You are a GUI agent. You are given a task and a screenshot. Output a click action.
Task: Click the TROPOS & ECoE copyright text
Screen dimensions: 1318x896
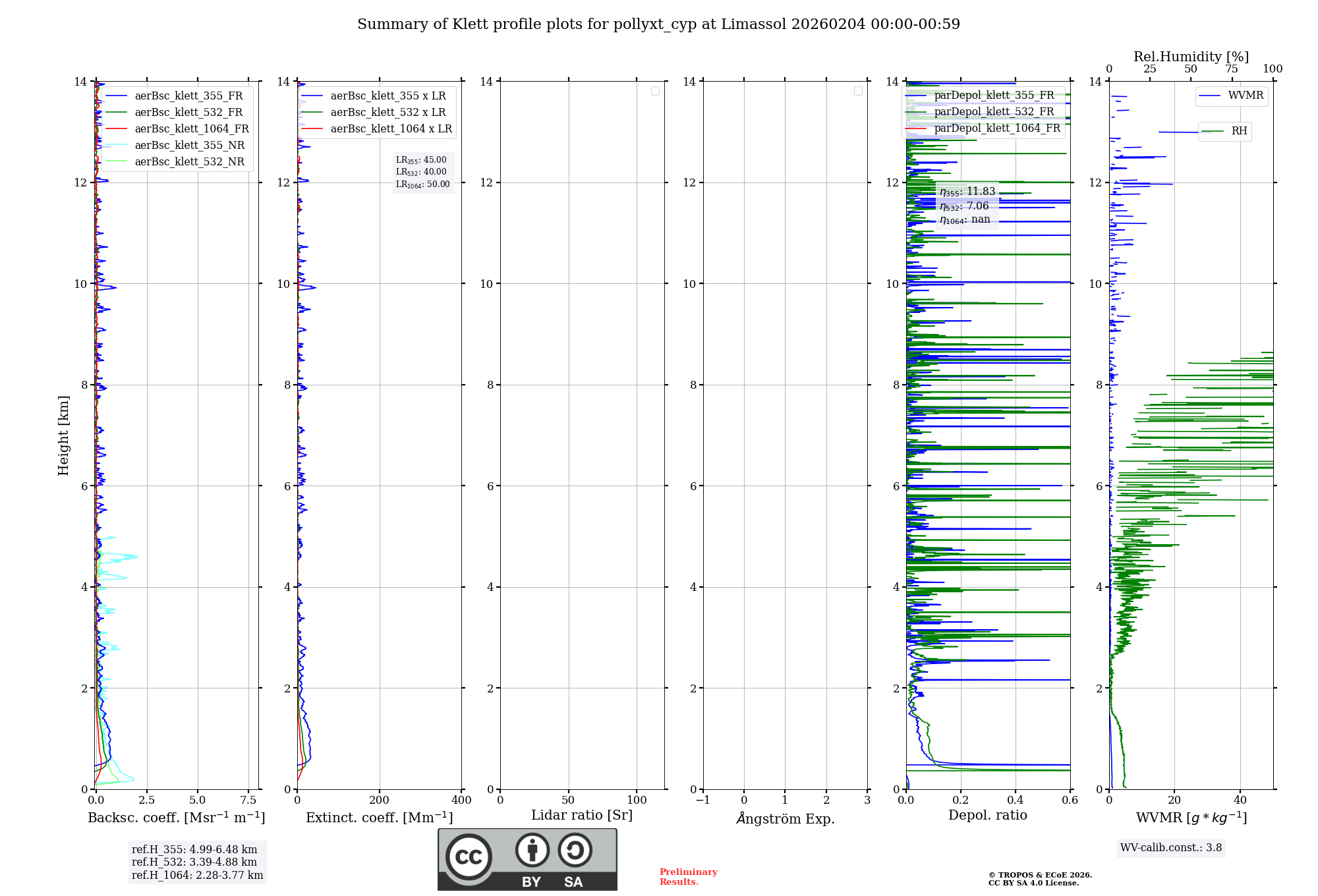click(x=1040, y=876)
